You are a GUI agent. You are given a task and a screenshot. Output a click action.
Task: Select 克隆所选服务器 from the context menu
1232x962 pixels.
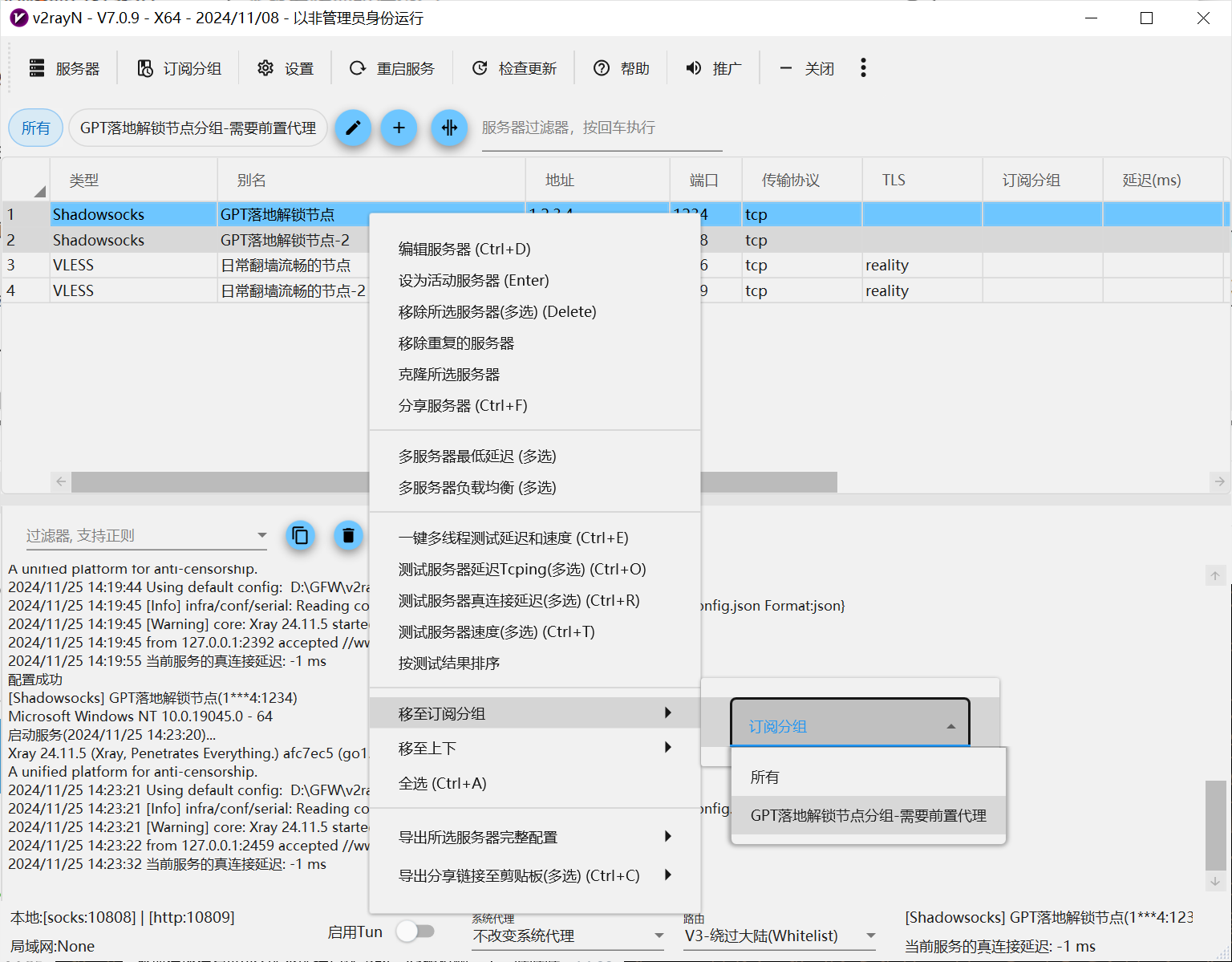coord(448,374)
